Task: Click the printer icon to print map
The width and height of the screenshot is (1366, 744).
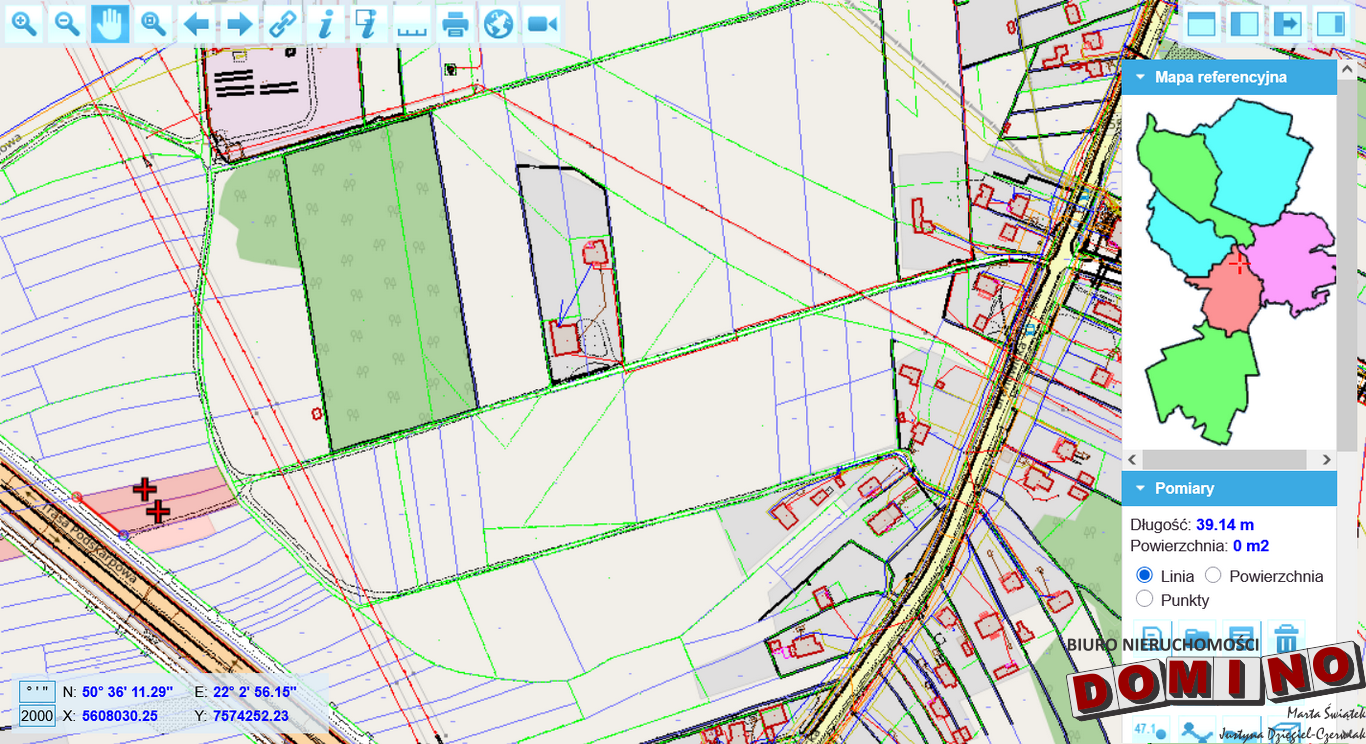Action: coord(455,24)
